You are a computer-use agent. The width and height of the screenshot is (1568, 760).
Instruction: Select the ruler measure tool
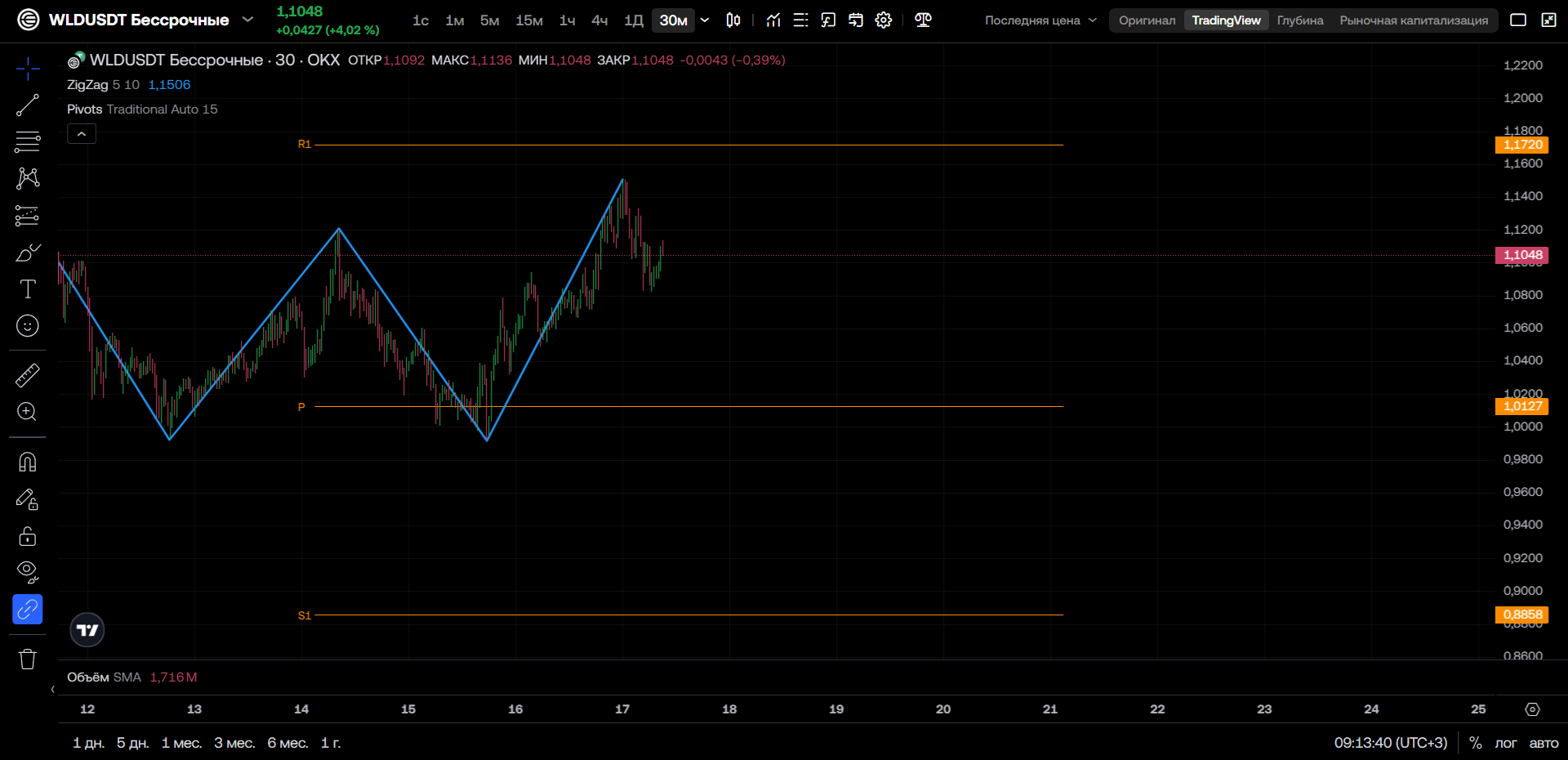point(27,375)
